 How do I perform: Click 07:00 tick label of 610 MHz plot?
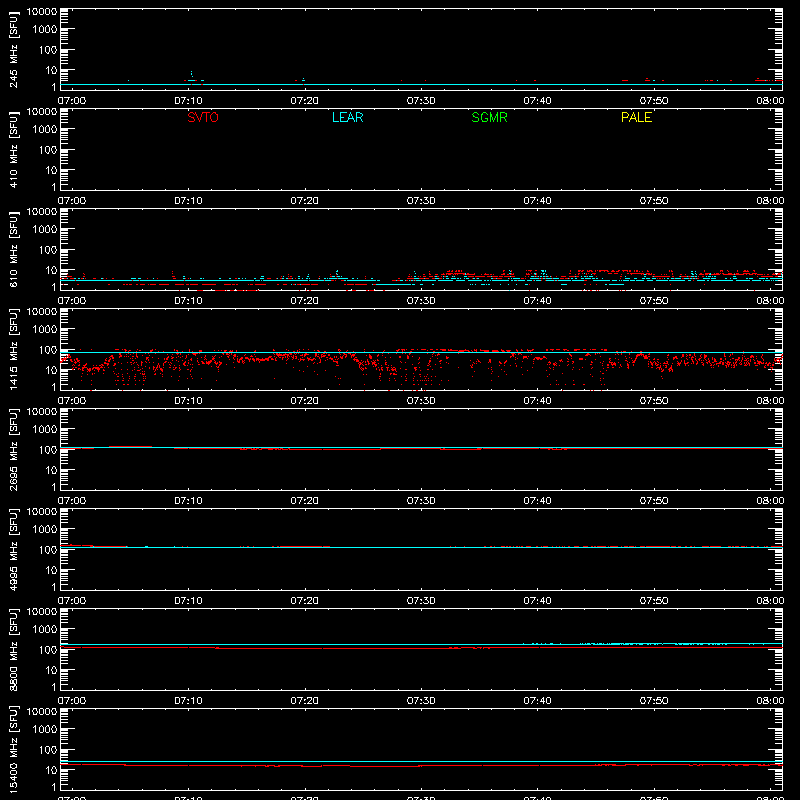pos(72,301)
